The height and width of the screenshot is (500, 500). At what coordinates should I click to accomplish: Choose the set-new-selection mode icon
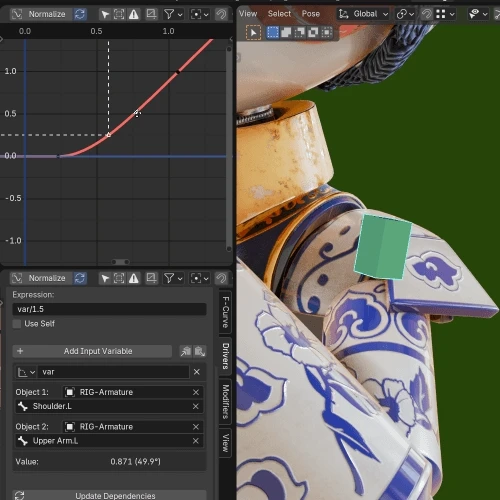coord(273,32)
